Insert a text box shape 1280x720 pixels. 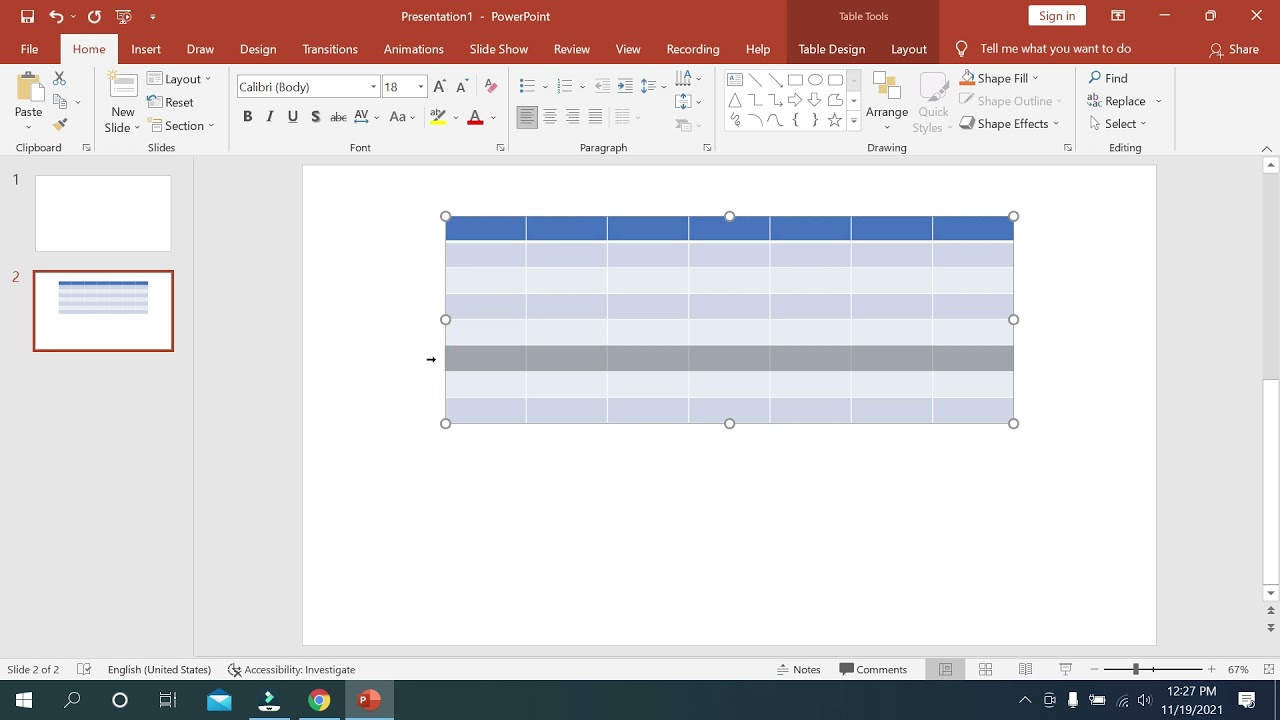click(735, 80)
